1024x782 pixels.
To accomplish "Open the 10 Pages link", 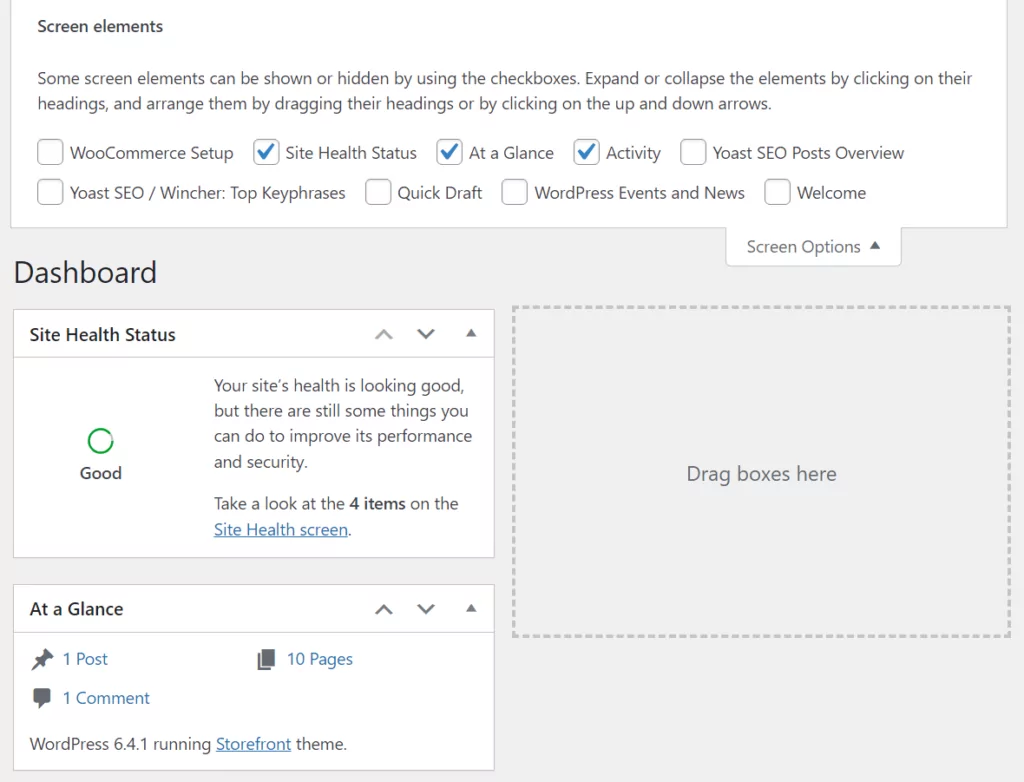I will [x=320, y=659].
